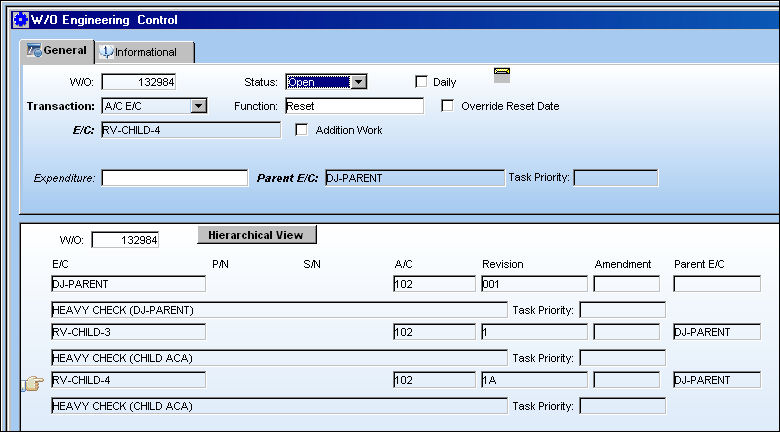Expand the Transaction A/C E/C dropdown
Screen dimensions: 780x432
[x=198, y=106]
